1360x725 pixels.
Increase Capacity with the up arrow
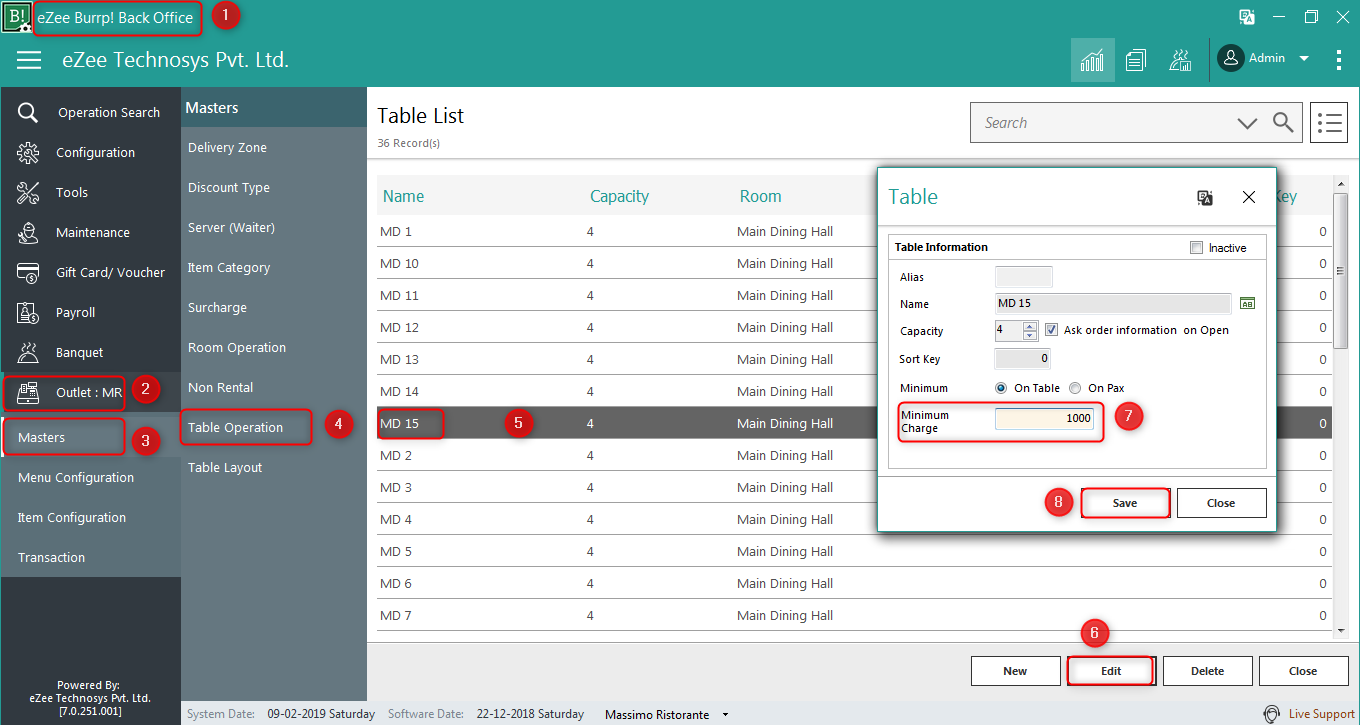click(1030, 326)
